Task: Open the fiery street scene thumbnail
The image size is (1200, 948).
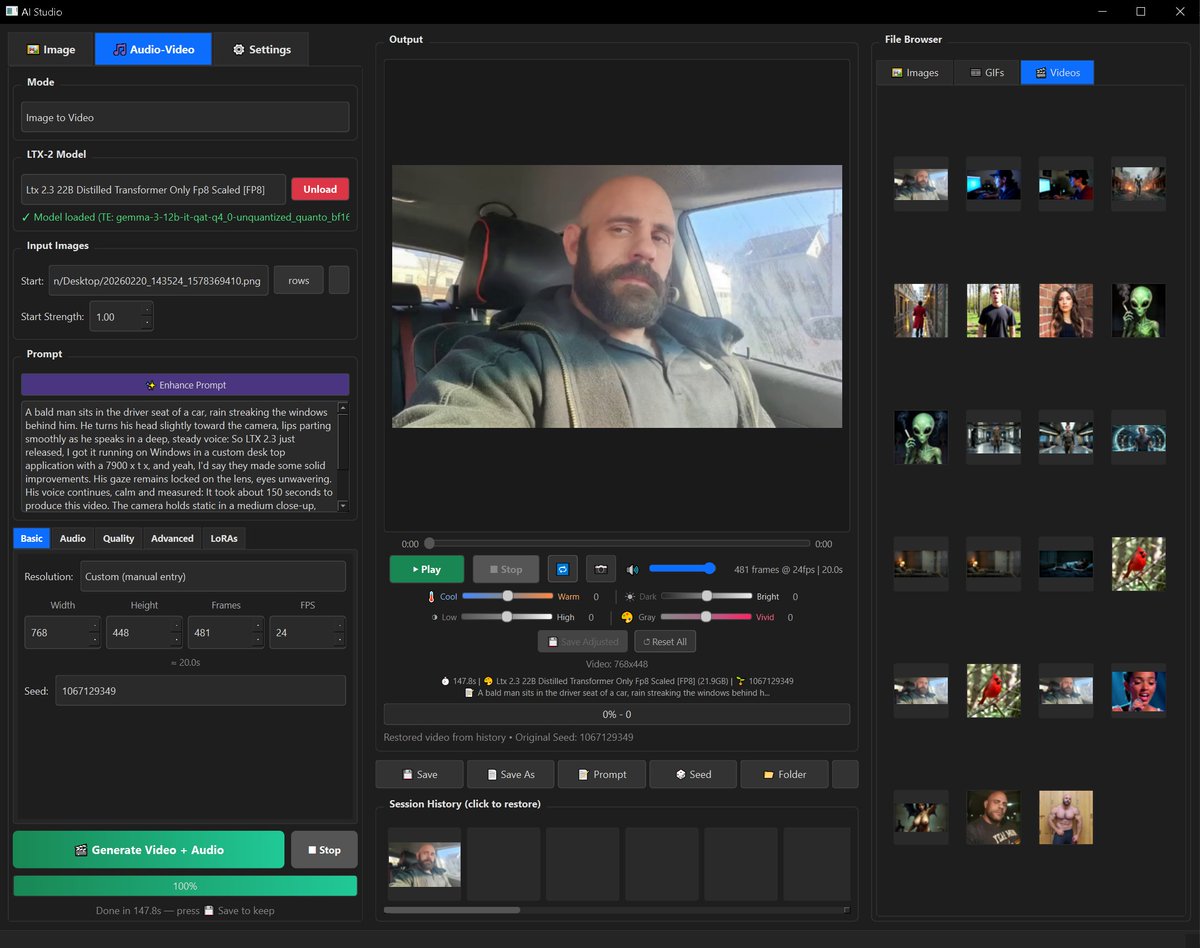Action: click(x=1138, y=183)
